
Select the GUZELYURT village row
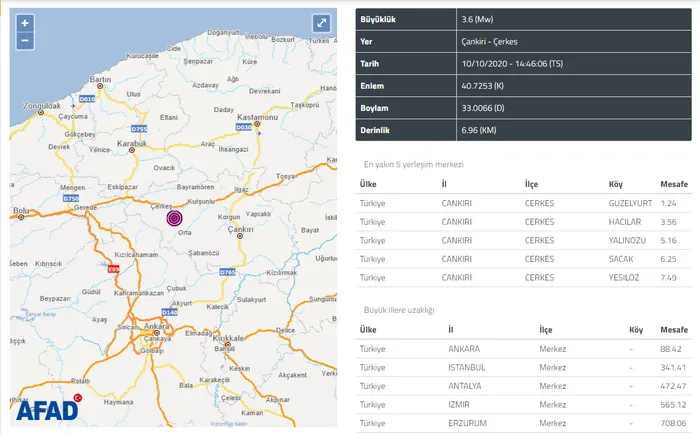(524, 203)
